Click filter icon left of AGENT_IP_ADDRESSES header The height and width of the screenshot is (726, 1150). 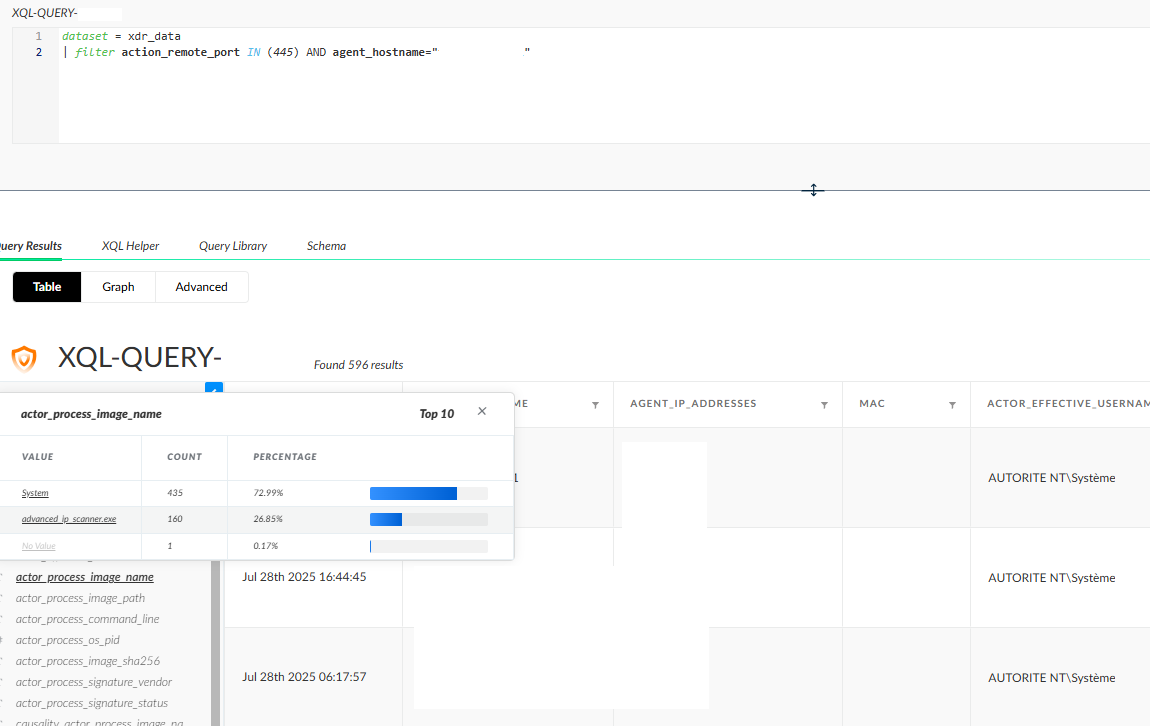pos(595,405)
